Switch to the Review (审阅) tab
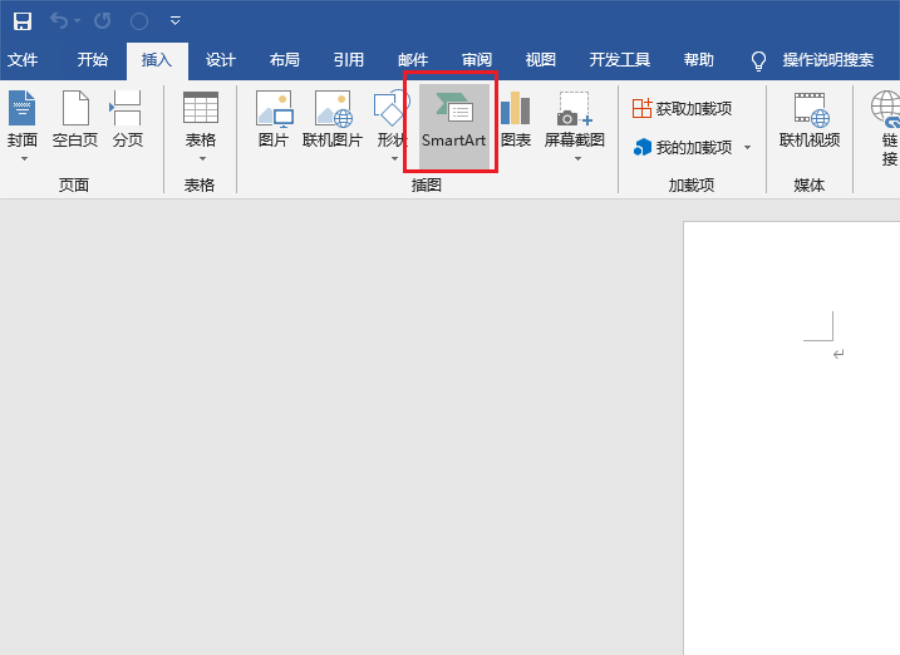The image size is (900, 655). [476, 60]
